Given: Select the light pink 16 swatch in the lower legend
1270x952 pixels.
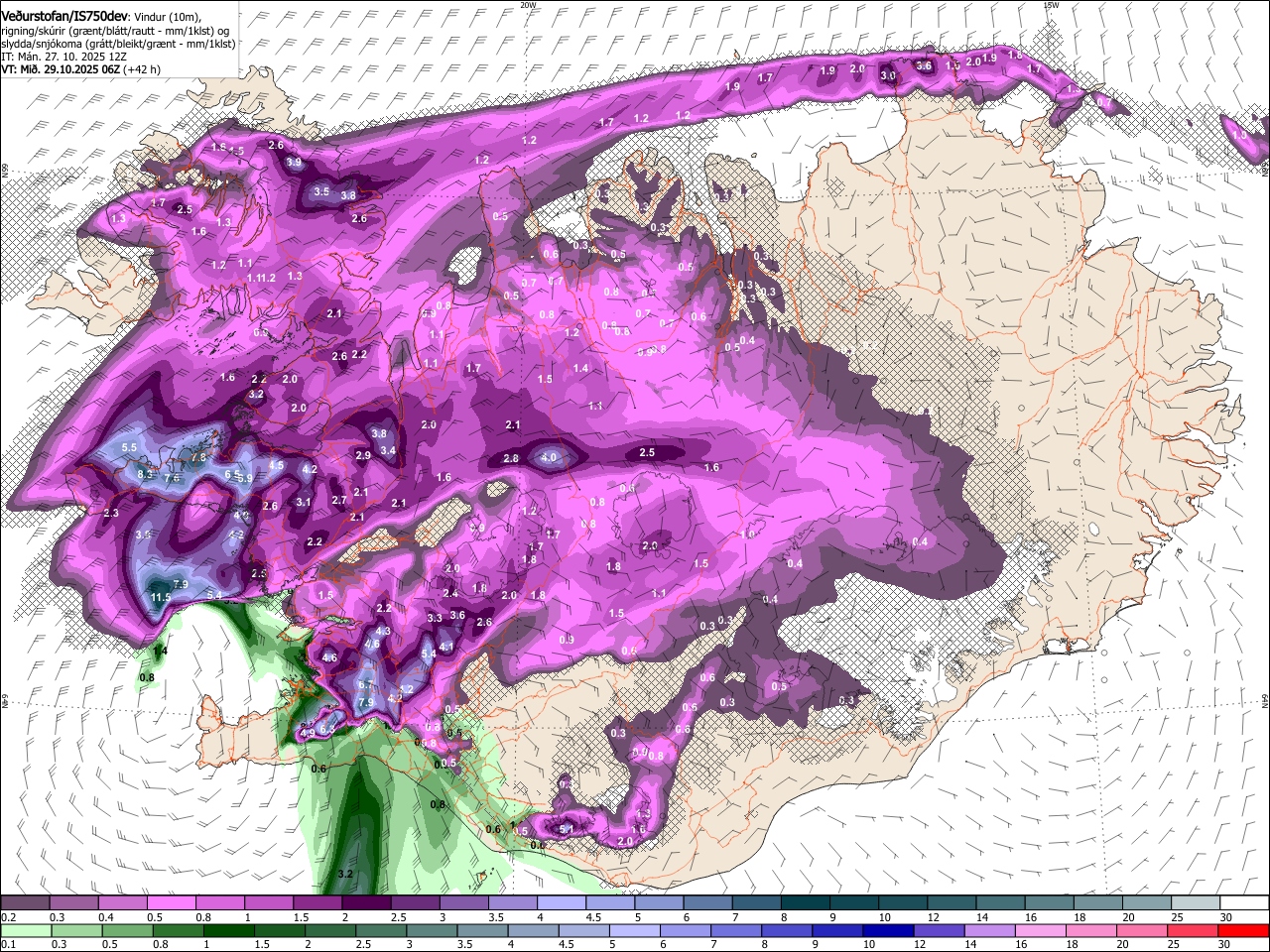Looking at the screenshot, I should [1041, 930].
